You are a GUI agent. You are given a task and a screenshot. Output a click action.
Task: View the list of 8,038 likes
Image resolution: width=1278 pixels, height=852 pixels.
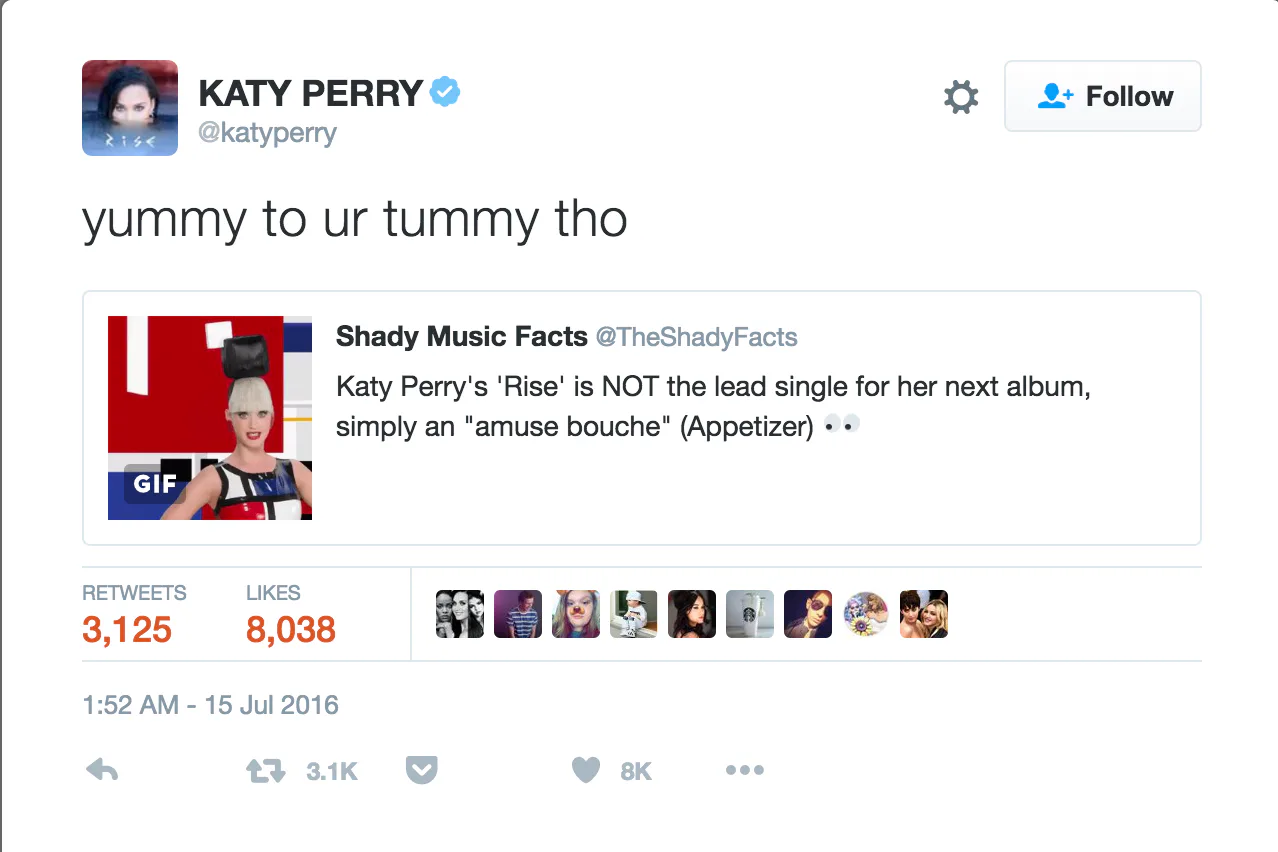290,630
